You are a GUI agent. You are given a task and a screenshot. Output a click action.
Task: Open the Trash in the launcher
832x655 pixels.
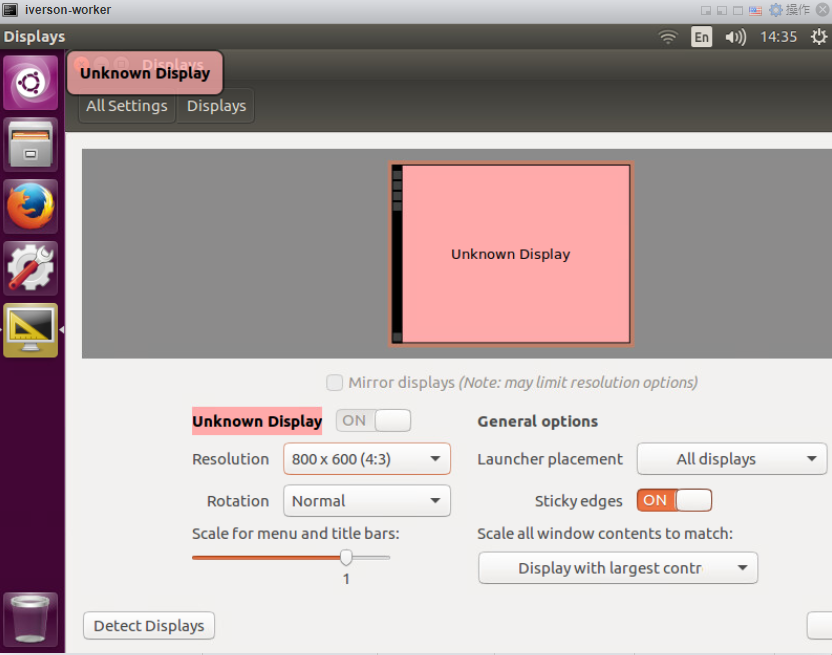(30, 619)
